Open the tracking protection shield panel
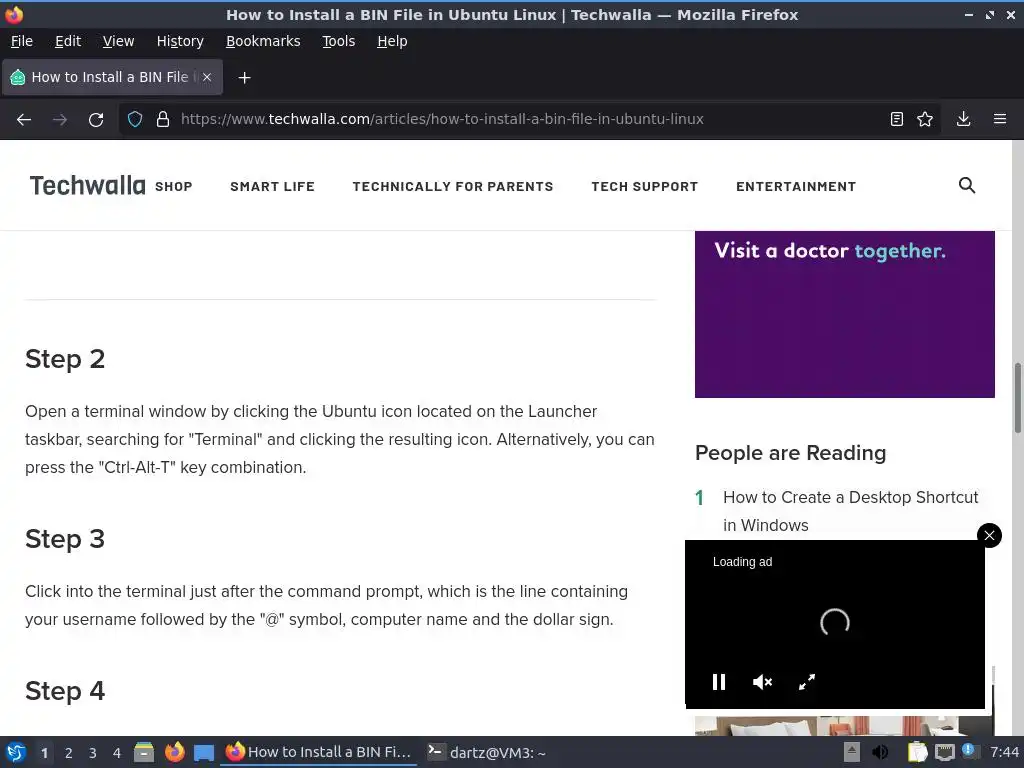The width and height of the screenshot is (1024, 768). point(135,119)
